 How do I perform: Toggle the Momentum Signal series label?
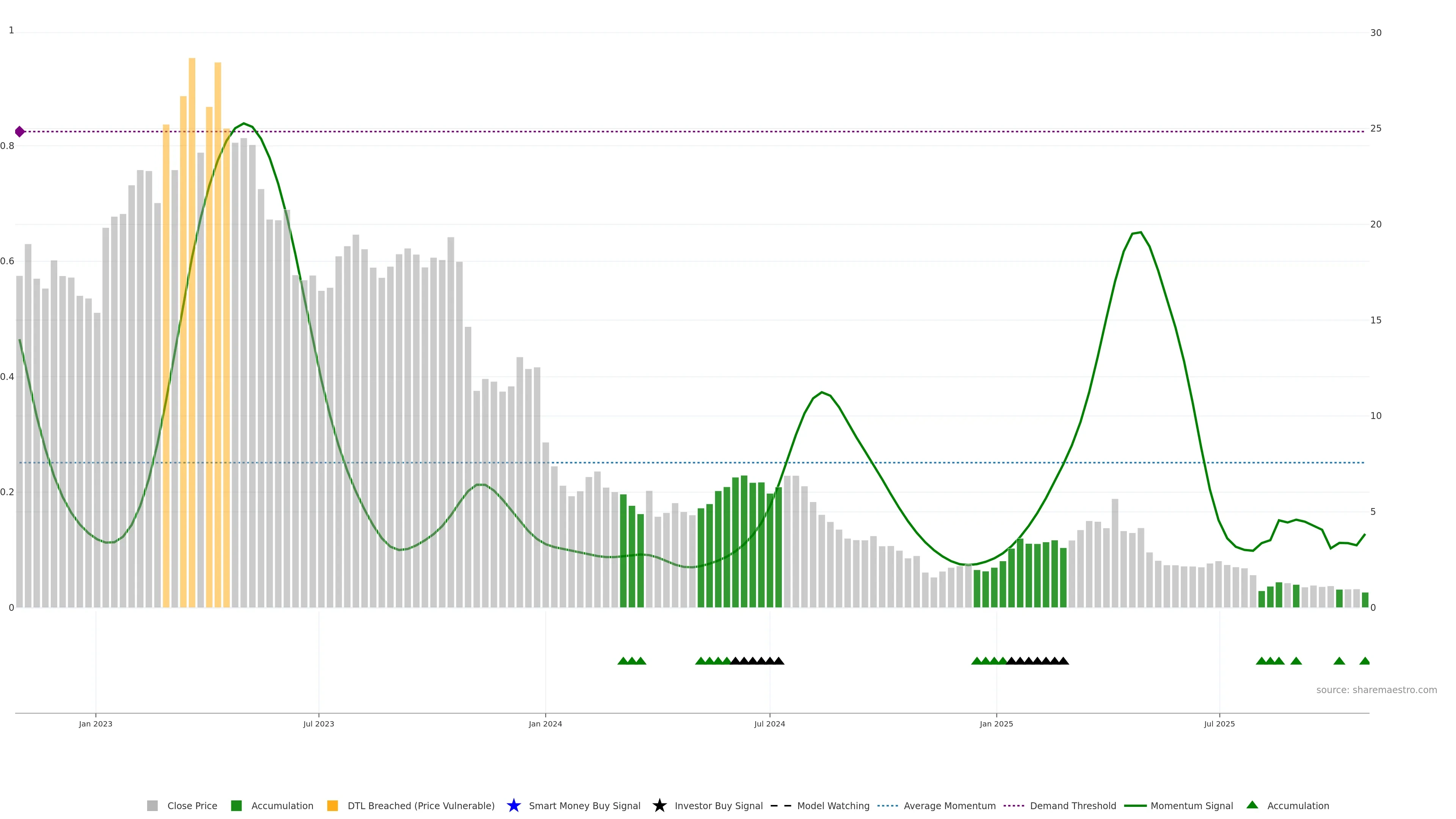(x=1191, y=805)
